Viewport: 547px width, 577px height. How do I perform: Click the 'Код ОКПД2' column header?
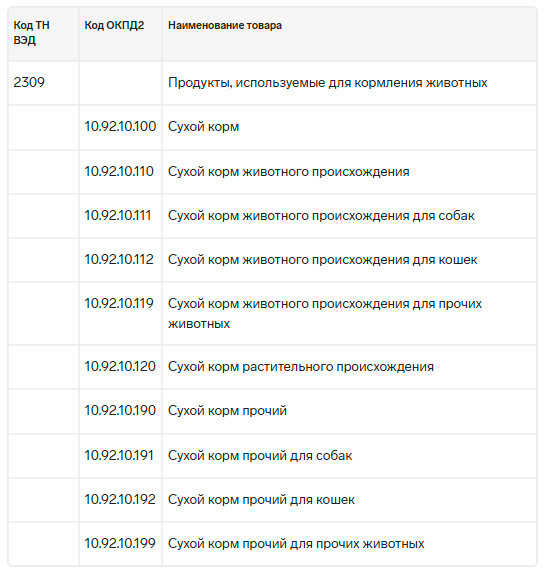tap(114, 25)
